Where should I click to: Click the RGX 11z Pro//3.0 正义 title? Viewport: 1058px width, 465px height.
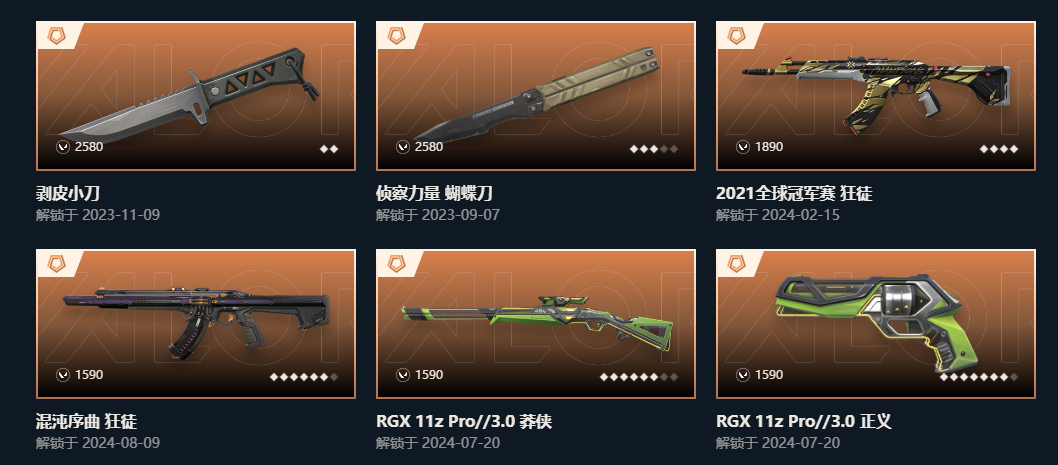pos(804,422)
